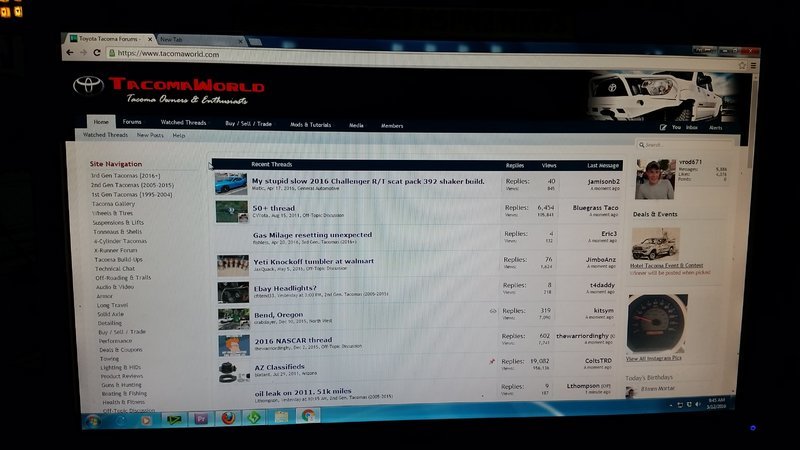Click the New Posts sub-navigation link
The width and height of the screenshot is (800, 450).
[150, 135]
